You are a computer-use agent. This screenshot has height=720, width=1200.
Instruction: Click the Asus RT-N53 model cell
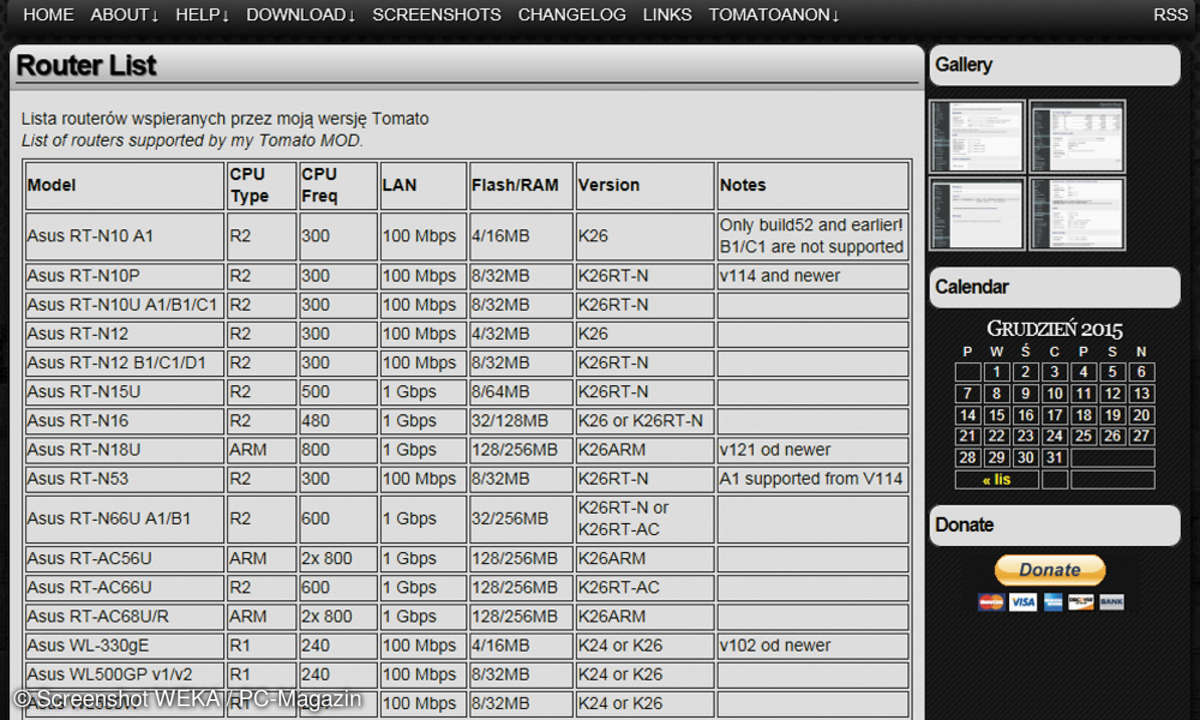pyautogui.click(x=125, y=479)
